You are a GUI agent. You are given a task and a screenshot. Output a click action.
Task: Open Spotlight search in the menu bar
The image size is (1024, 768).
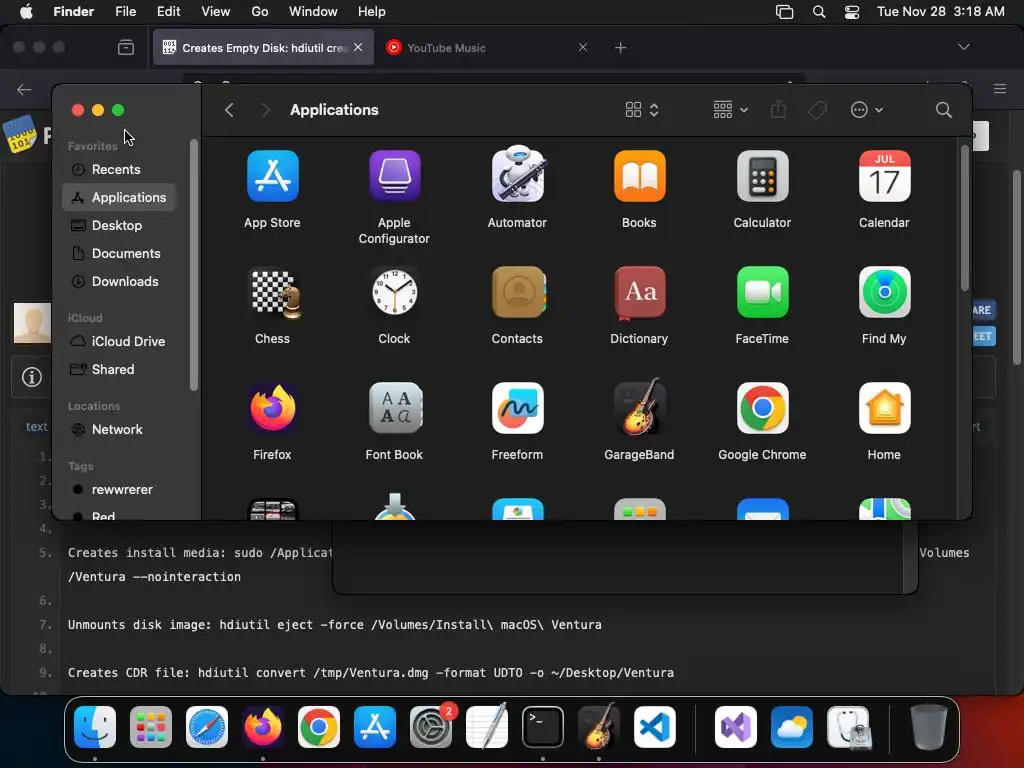(x=819, y=12)
